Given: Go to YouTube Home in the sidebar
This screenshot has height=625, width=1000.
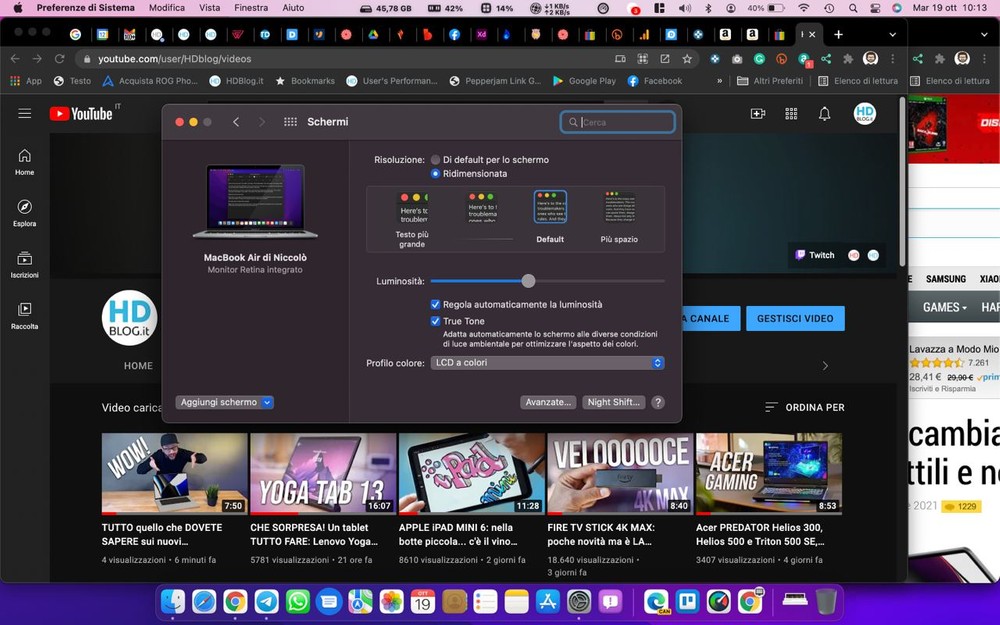Looking at the screenshot, I should coord(25,162).
